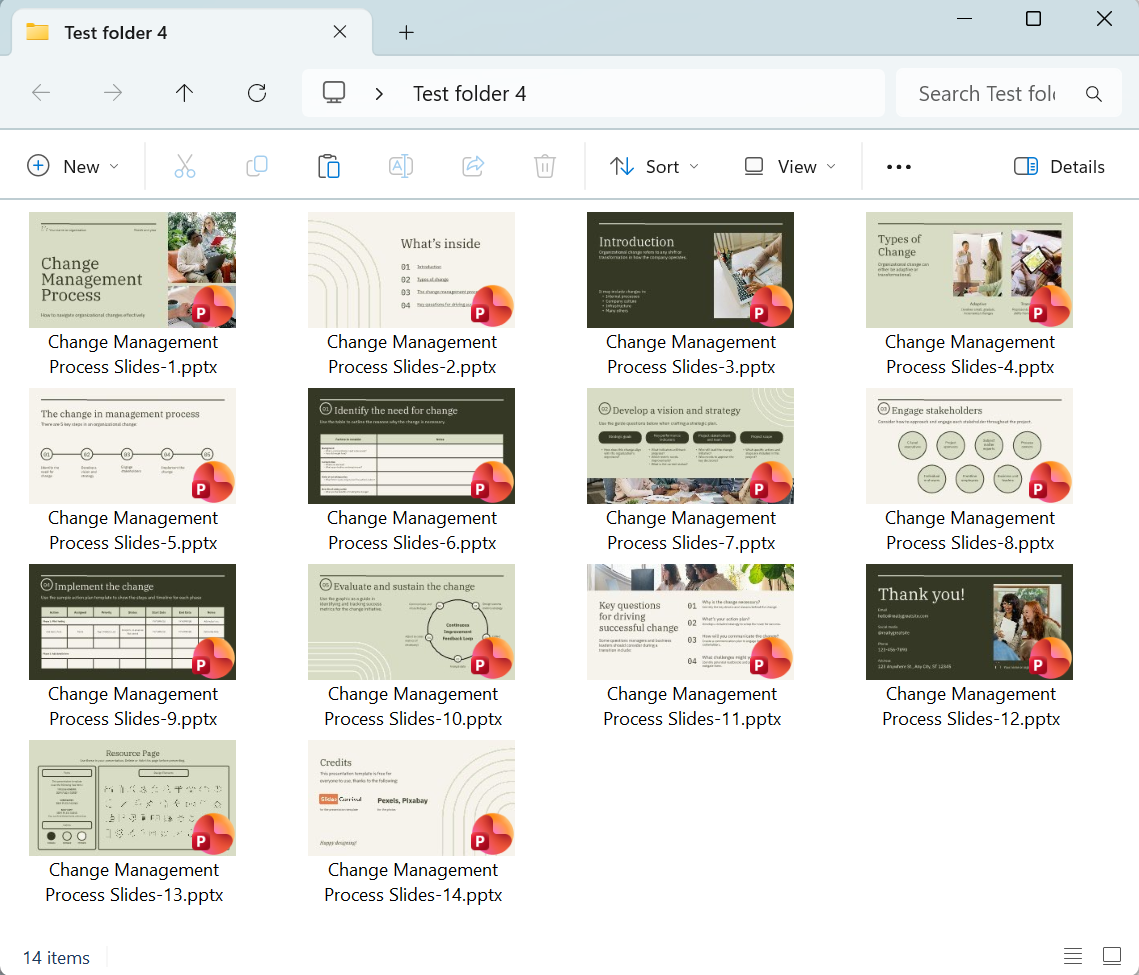Navigate up to the parent folder

(x=185, y=92)
